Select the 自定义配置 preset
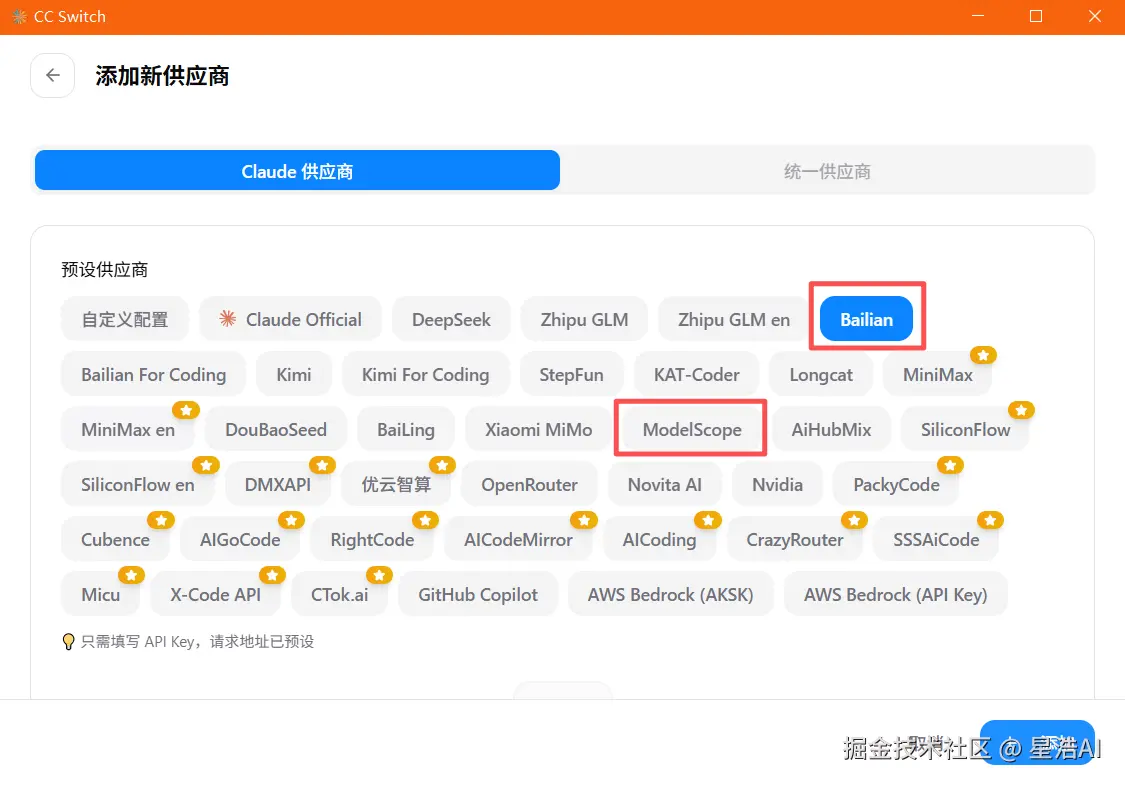The height and width of the screenshot is (785, 1125). [125, 319]
